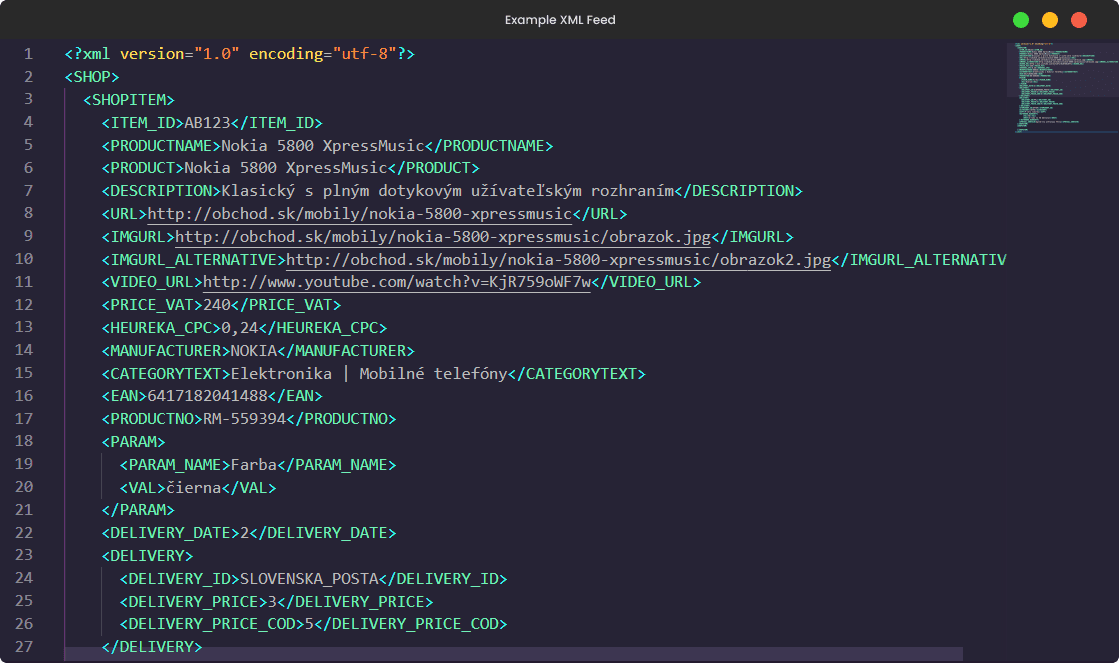This screenshot has height=663, width=1119.
Task: Click the opening <PRODUCT> tag on line 6
Action: [143, 168]
